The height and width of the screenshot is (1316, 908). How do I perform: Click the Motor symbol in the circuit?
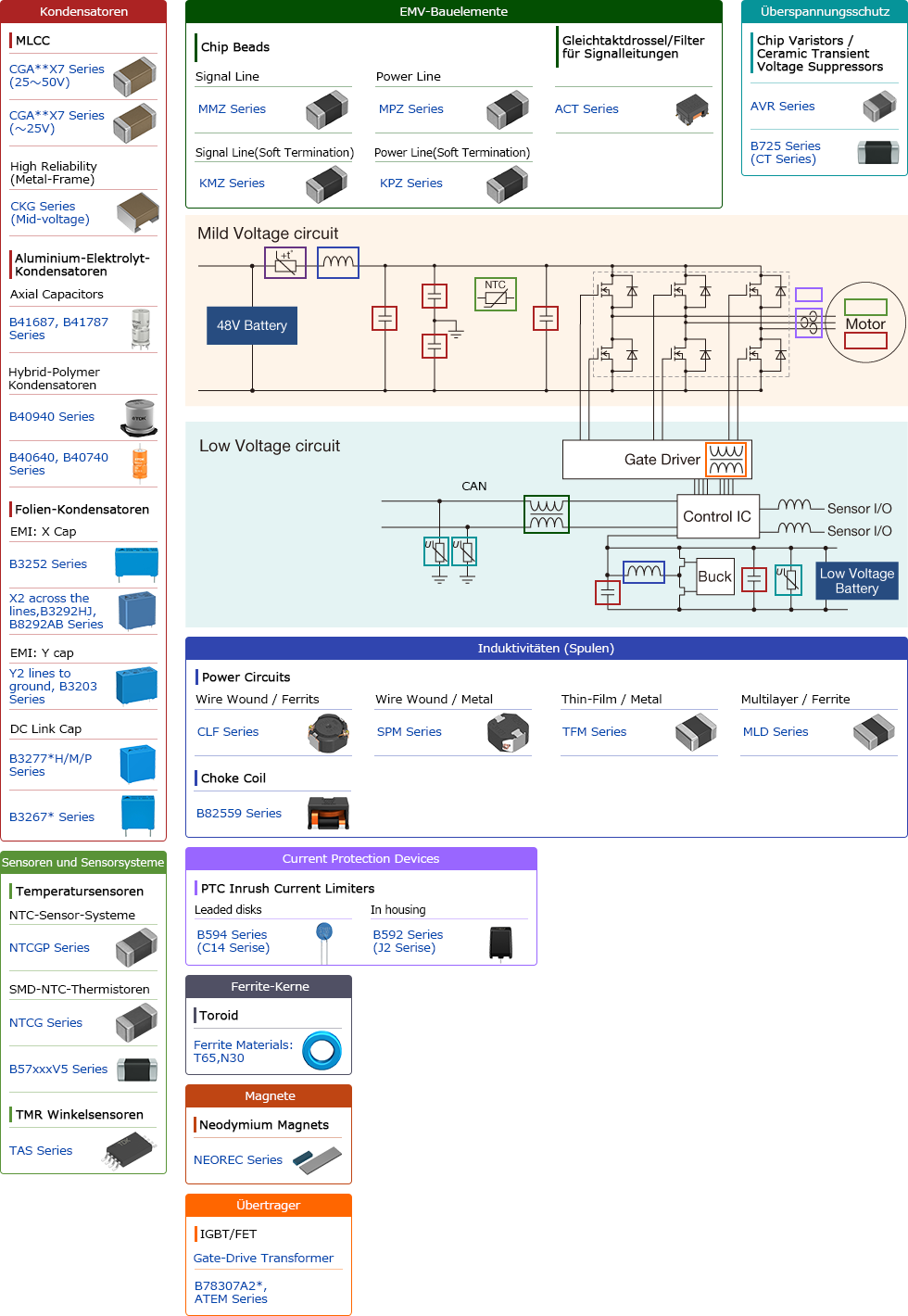click(x=865, y=323)
